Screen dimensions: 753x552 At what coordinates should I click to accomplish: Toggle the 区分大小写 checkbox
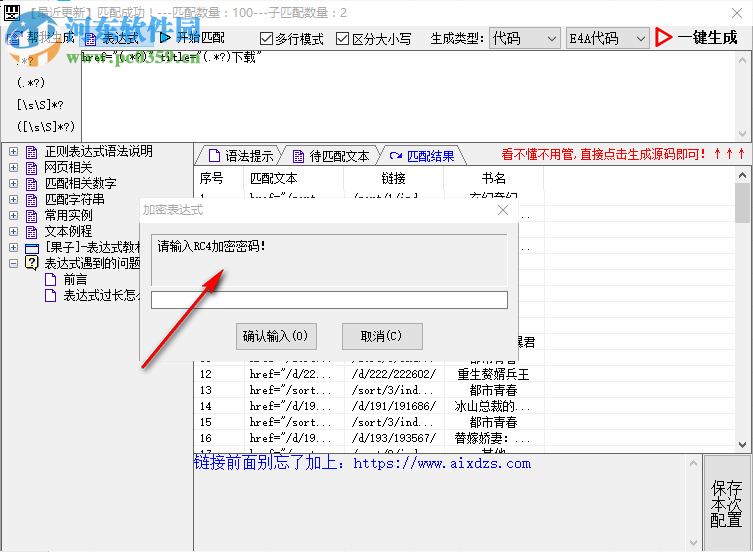tap(342, 38)
